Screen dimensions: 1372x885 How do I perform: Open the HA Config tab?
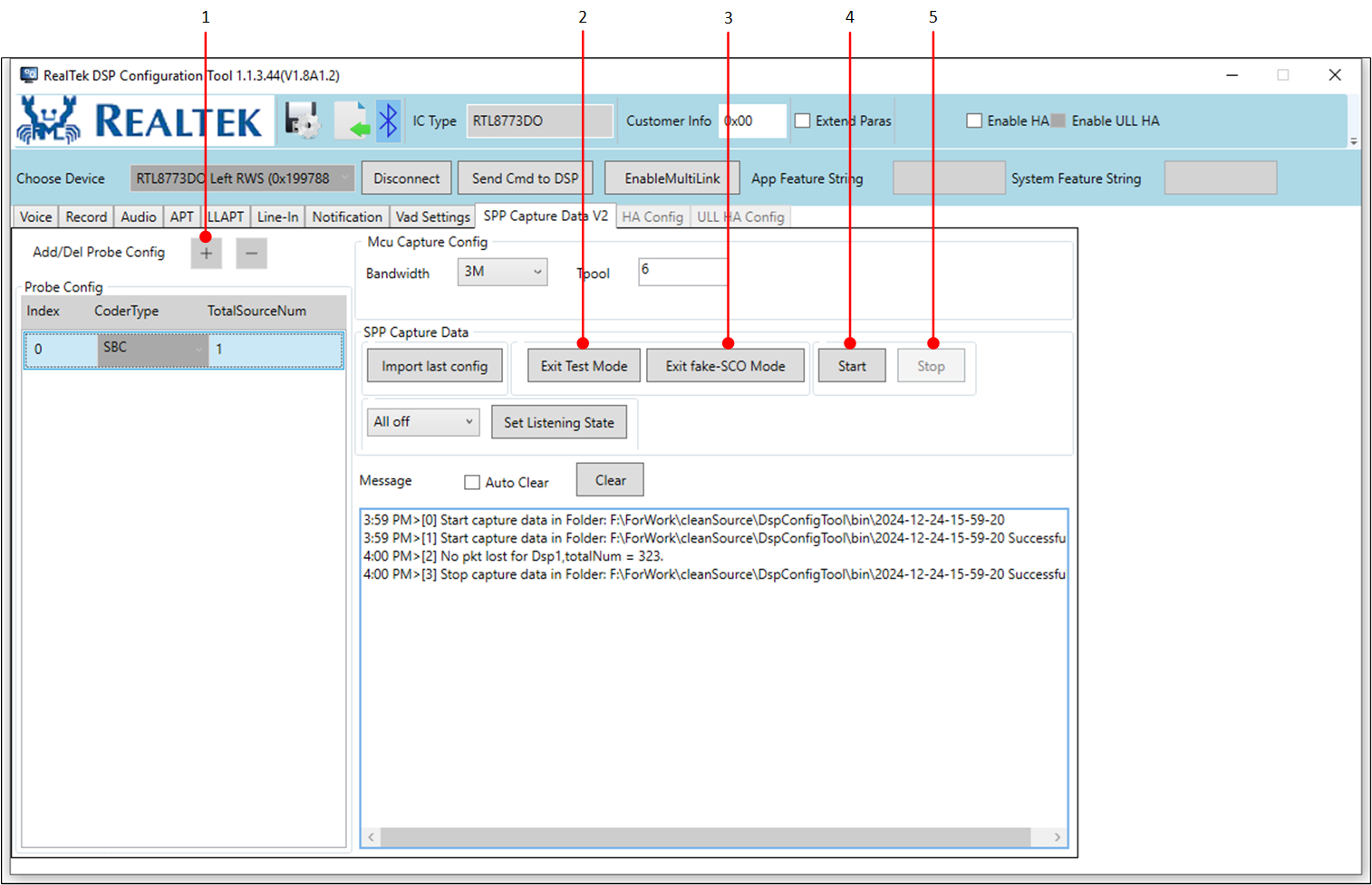[652, 217]
